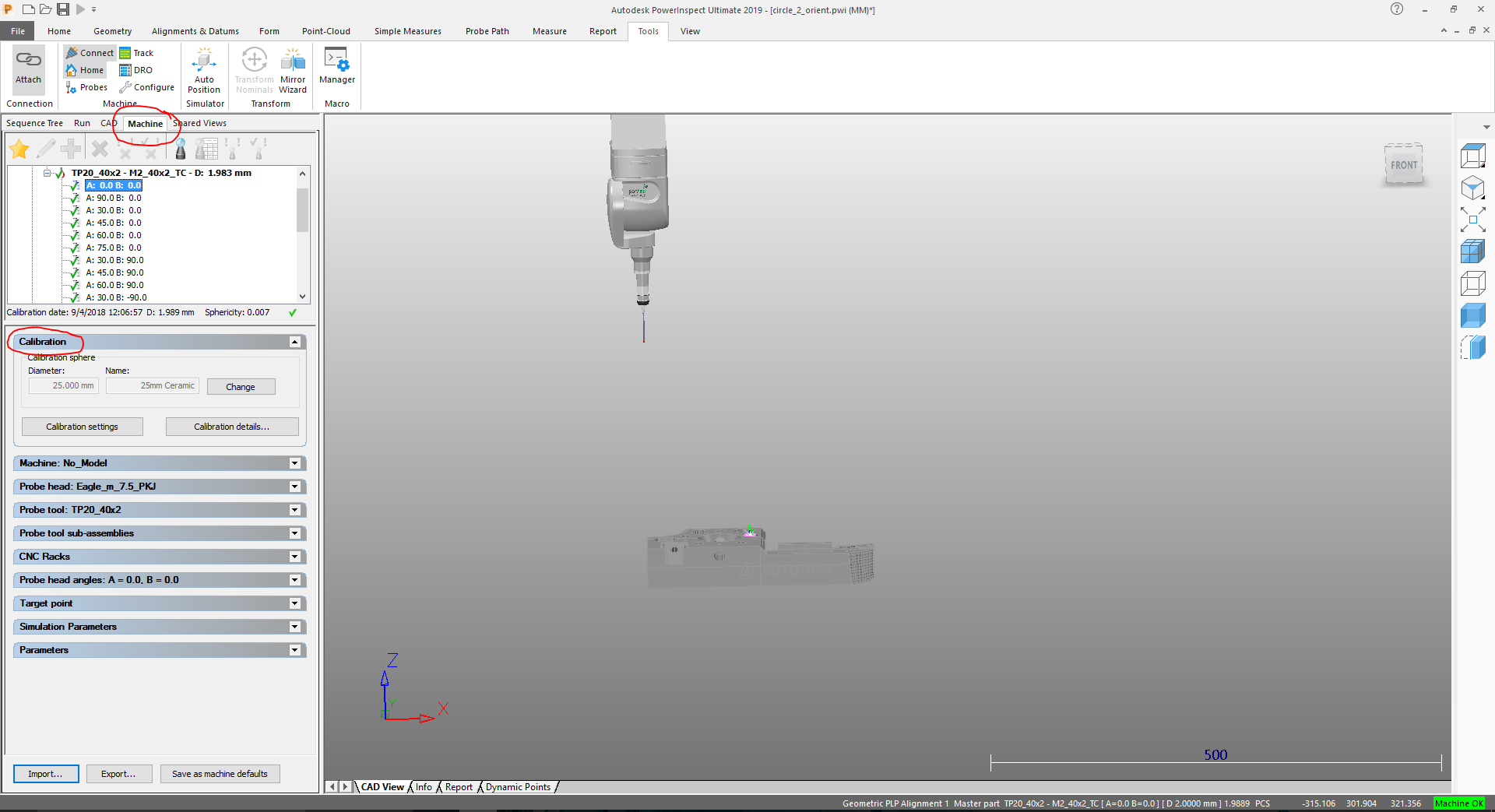The height and width of the screenshot is (812, 1495).
Task: Switch to the Dynamic Points view tab
Action: (x=517, y=787)
